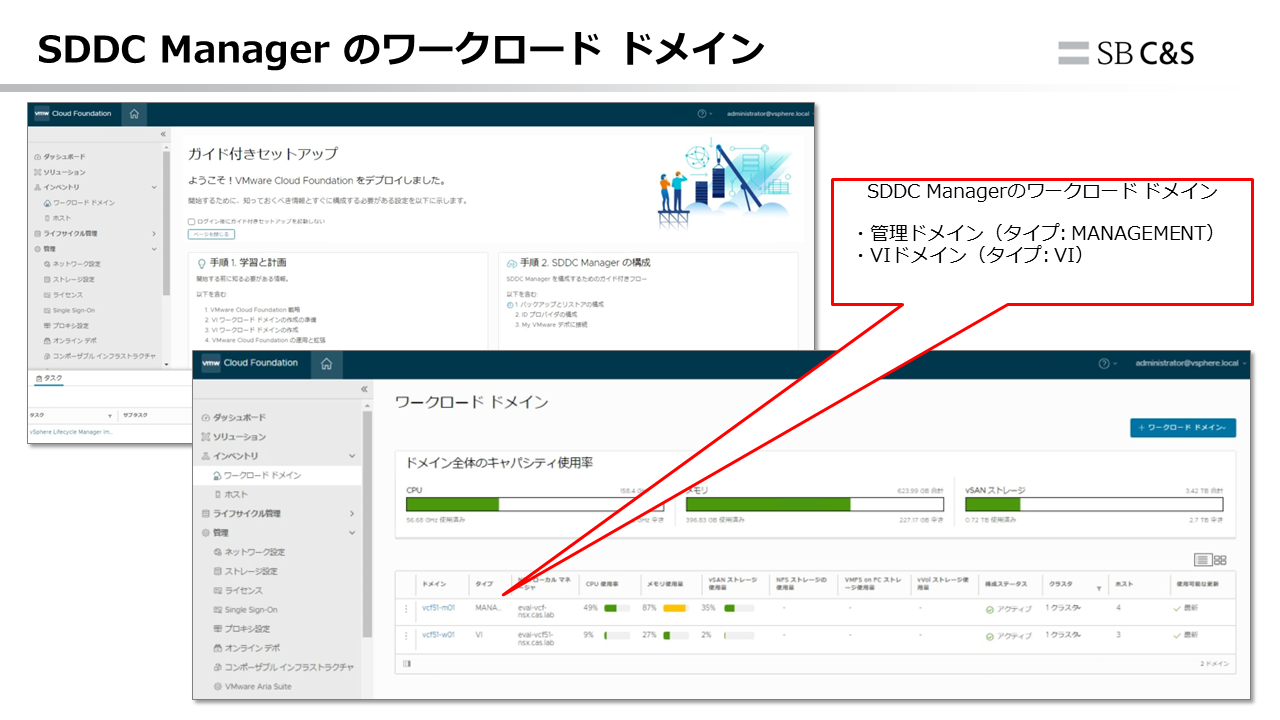1280x720 pixels.
Task: Open the vcf51-m01 domain link
Action: pyautogui.click(x=438, y=608)
